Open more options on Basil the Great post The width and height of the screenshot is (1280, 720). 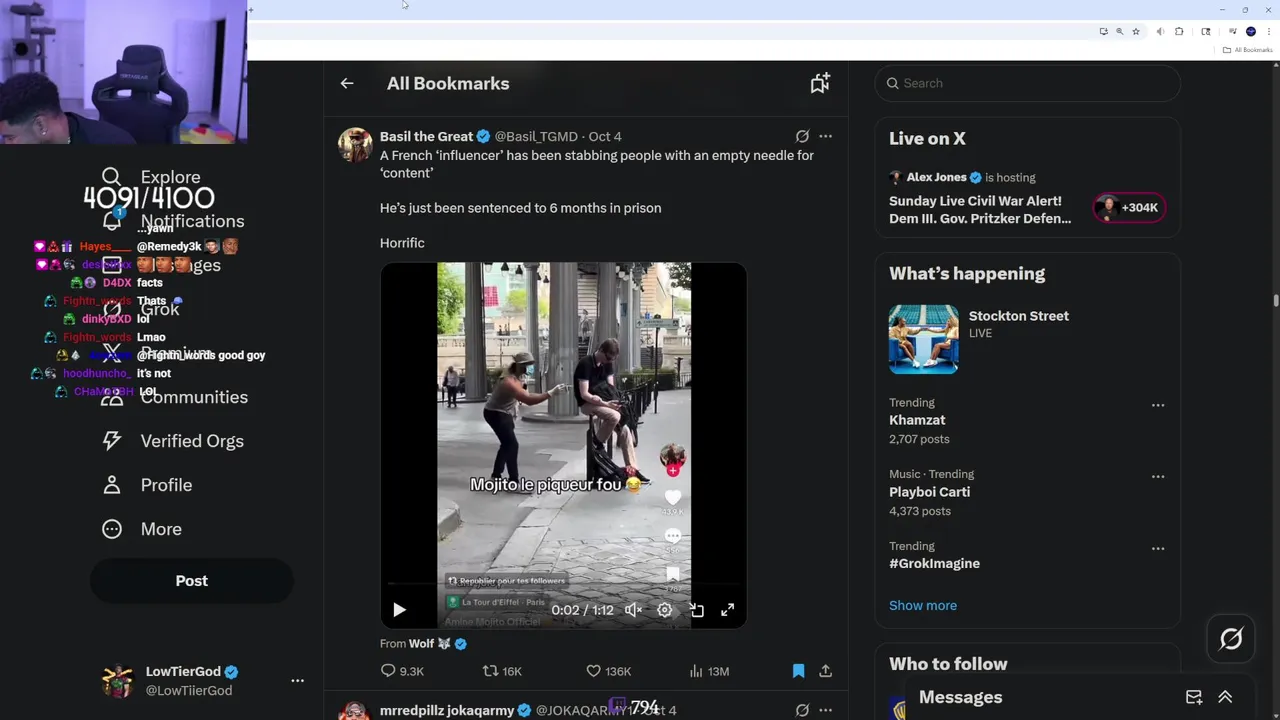point(825,137)
